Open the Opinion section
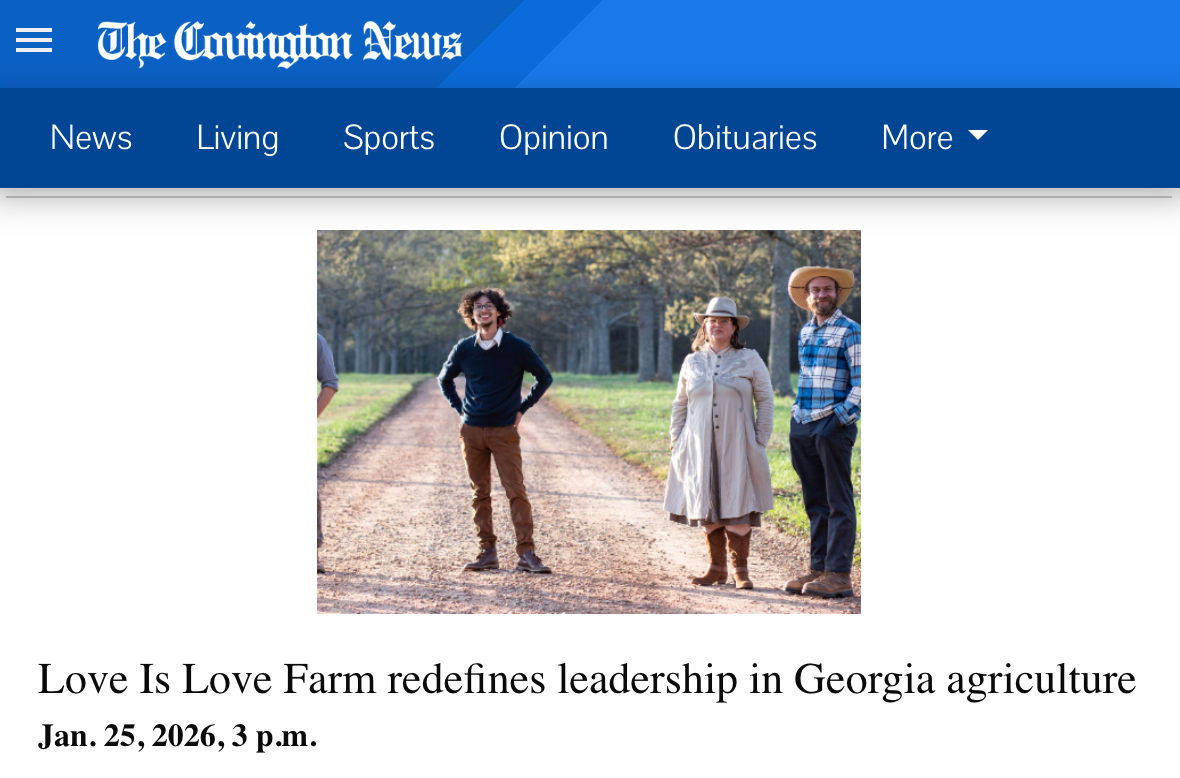 pyautogui.click(x=554, y=138)
